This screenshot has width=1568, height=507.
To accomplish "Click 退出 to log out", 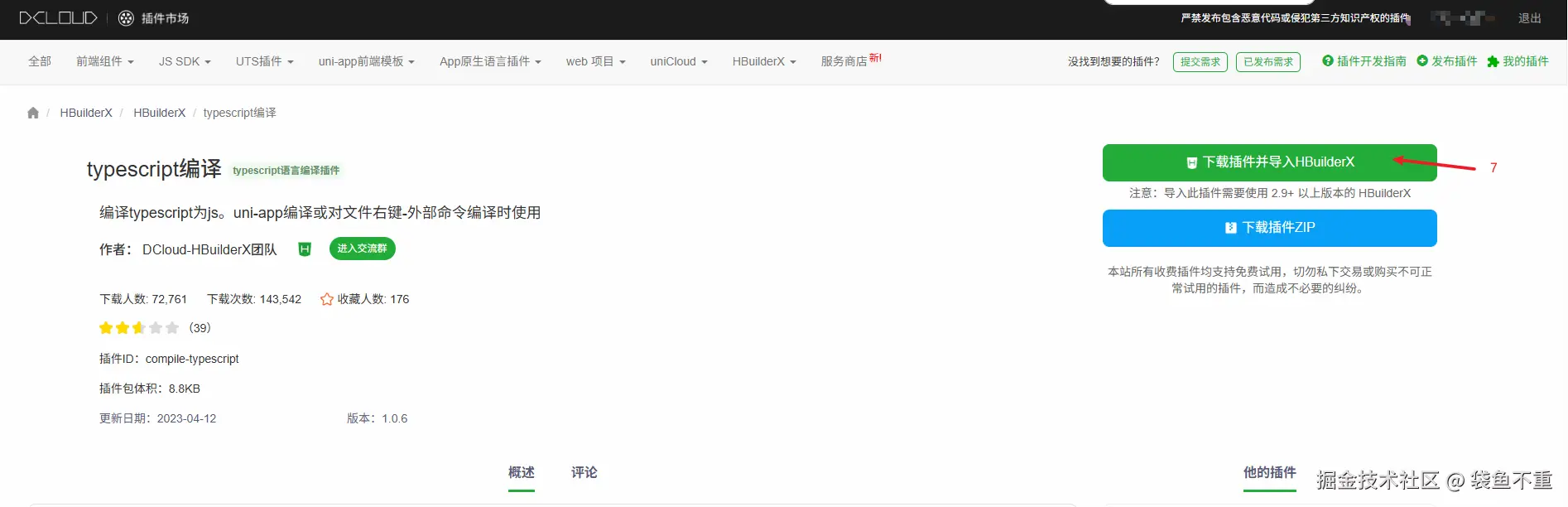I will [1529, 18].
